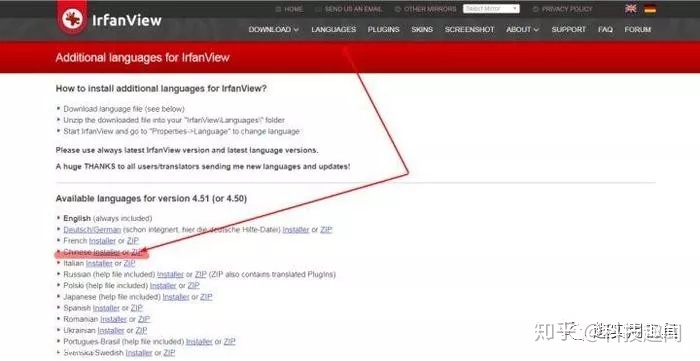Open the LANGUAGES page
Viewport: 700px width, 361px height.
(x=333, y=29)
